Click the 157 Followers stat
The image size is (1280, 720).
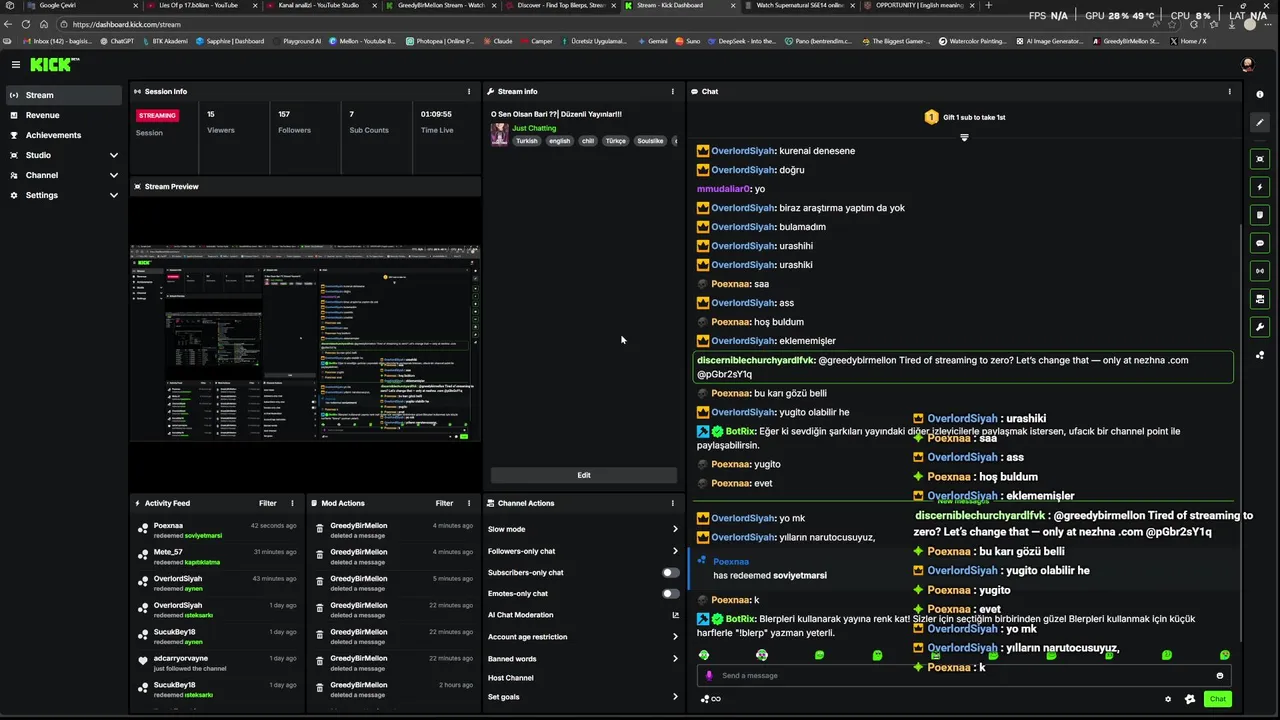(x=294, y=122)
